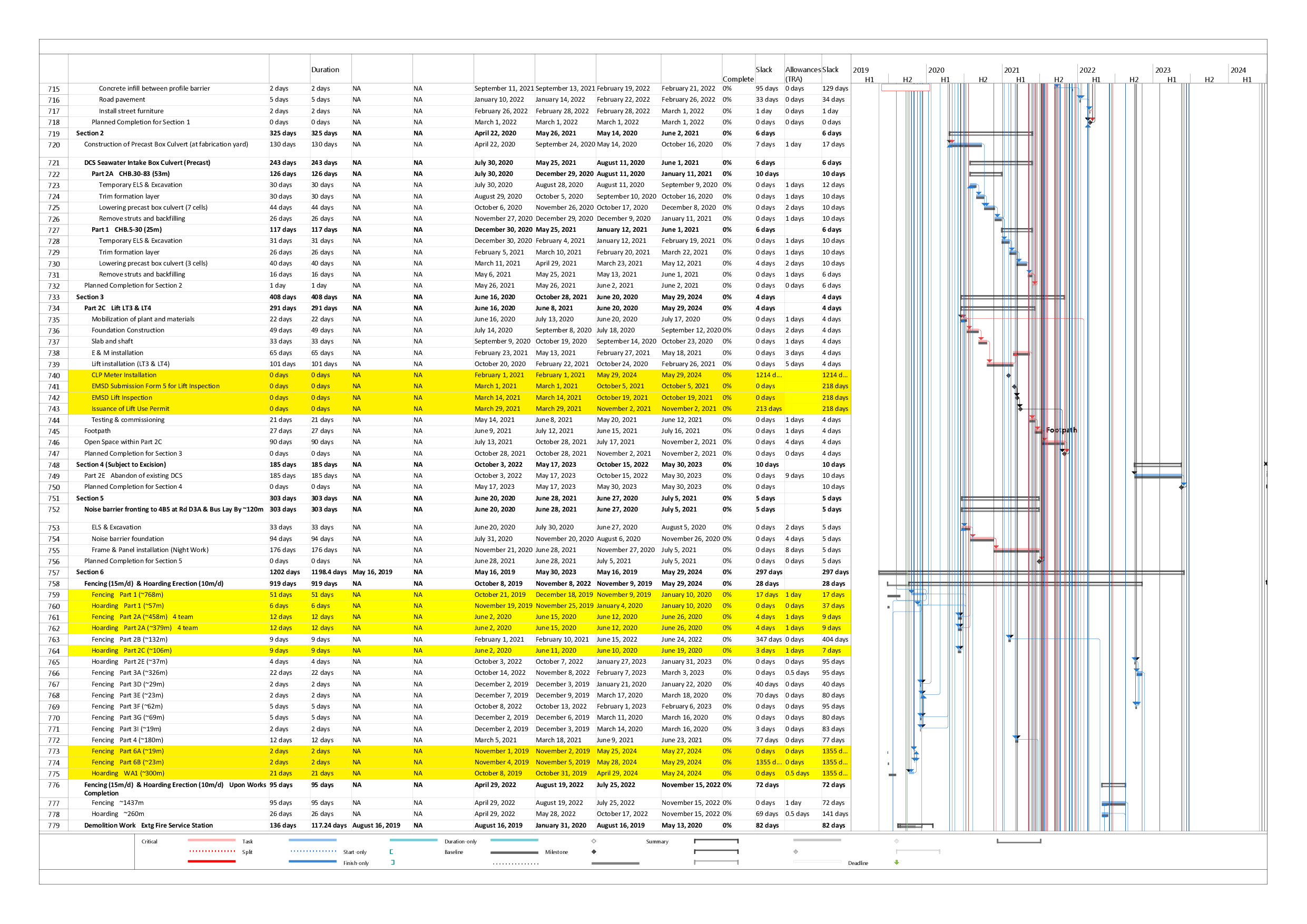Select the Section 4 summary bar in chart

click(1157, 465)
